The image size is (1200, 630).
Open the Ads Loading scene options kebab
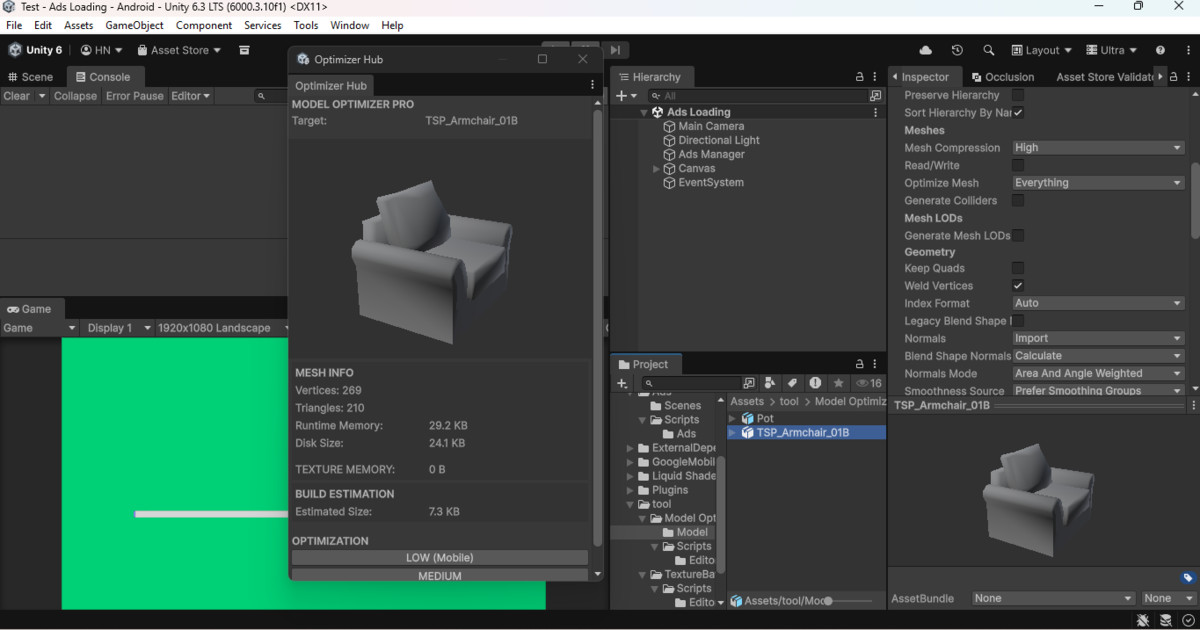(x=877, y=112)
